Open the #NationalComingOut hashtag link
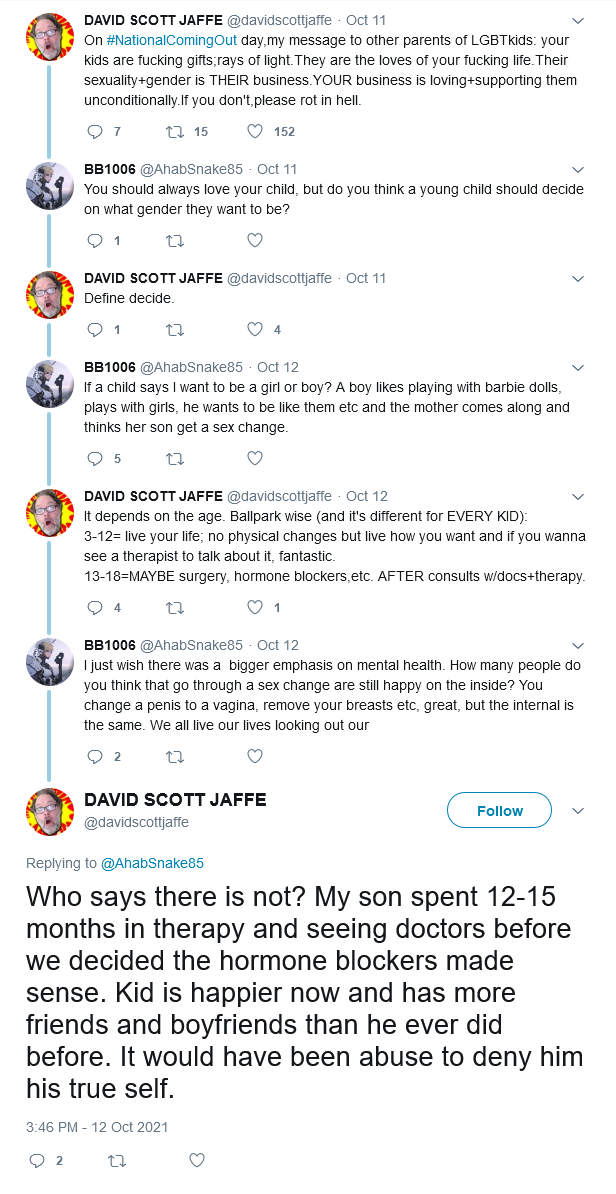Viewport: 616px width, 1194px height. 171,40
